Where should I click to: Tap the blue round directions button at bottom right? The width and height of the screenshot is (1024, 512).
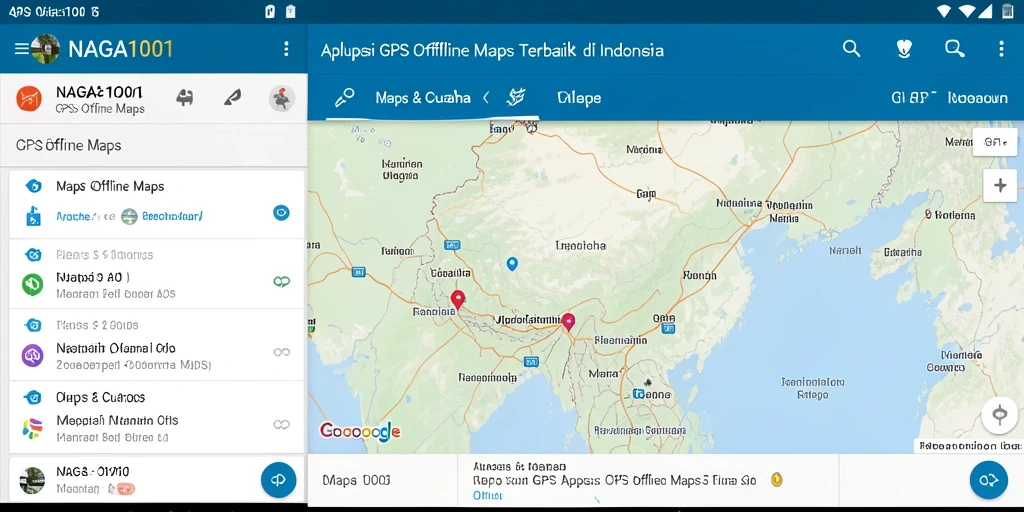[x=989, y=481]
